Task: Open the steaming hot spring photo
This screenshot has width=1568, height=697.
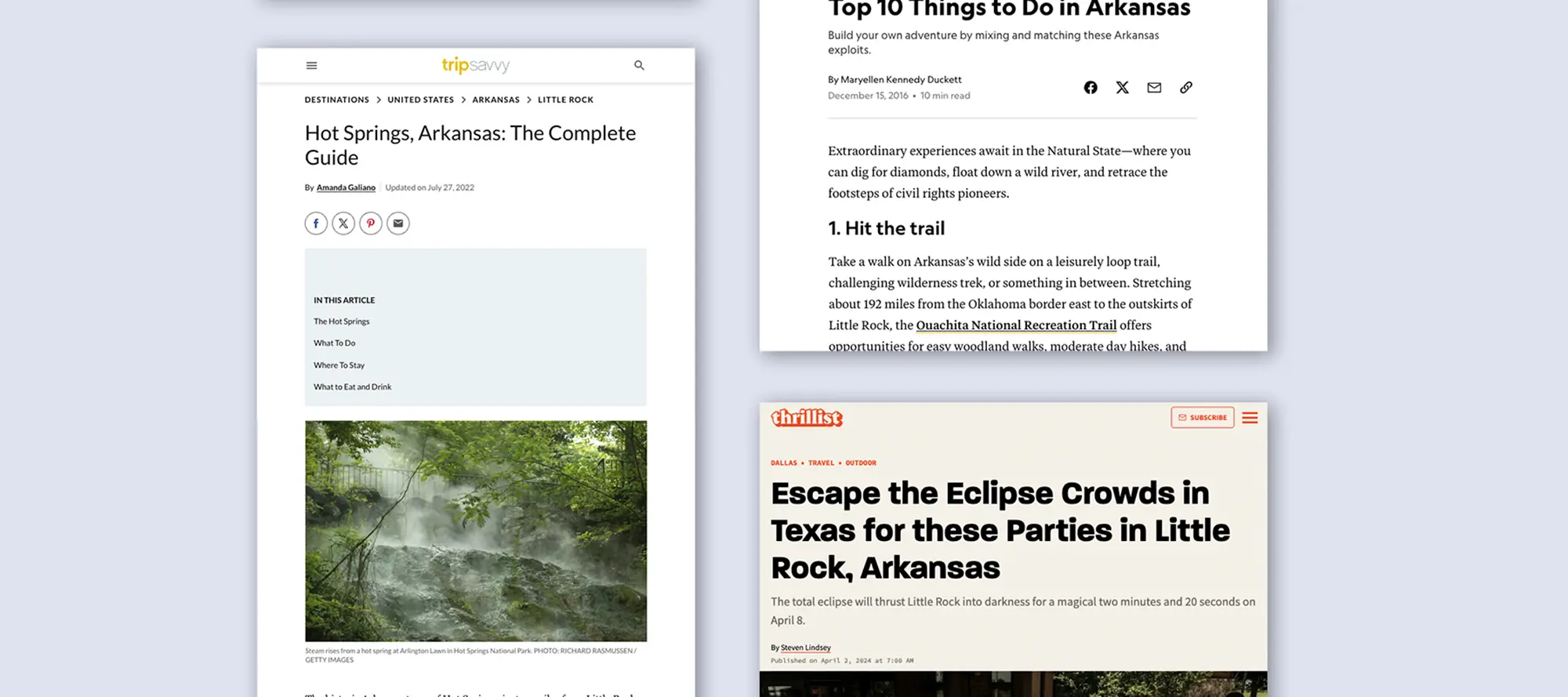Action: pos(476,531)
